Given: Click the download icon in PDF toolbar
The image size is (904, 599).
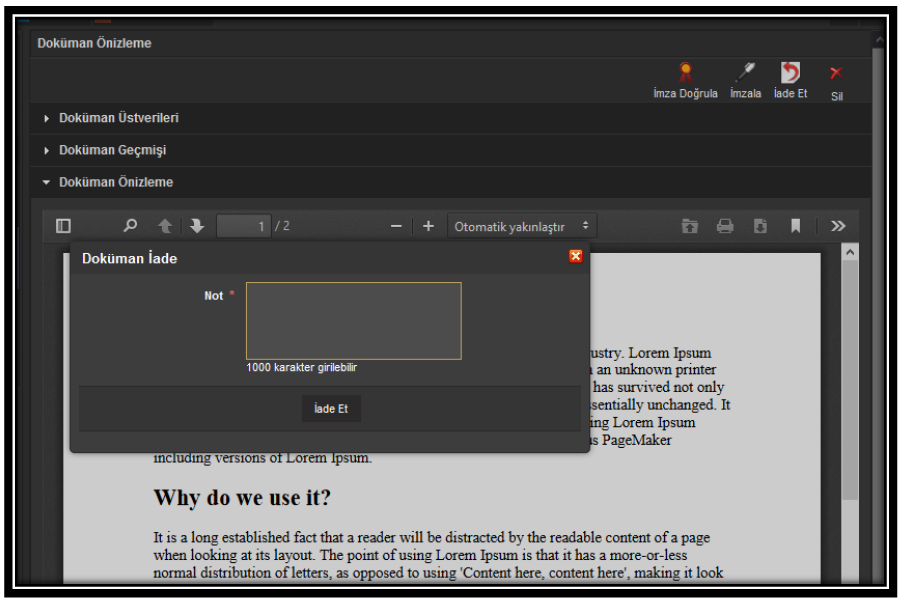Looking at the screenshot, I should pyautogui.click(x=760, y=226).
